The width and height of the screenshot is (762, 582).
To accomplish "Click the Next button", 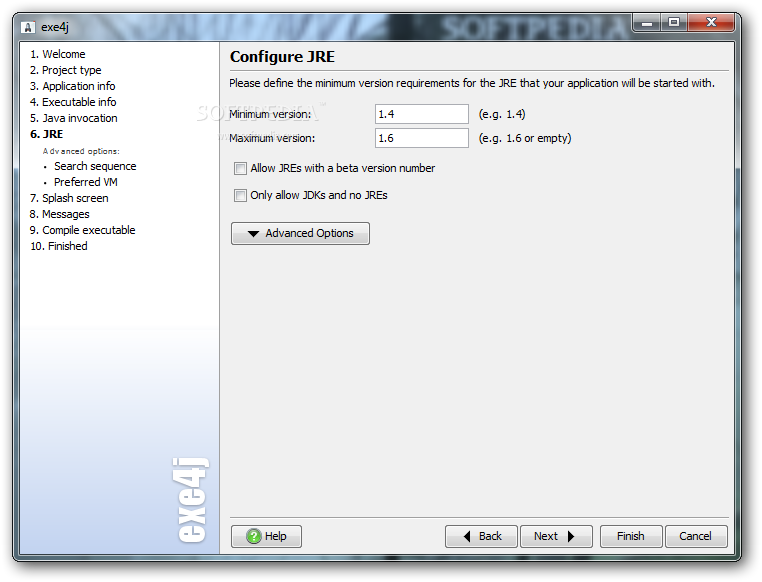I will click(x=556, y=536).
